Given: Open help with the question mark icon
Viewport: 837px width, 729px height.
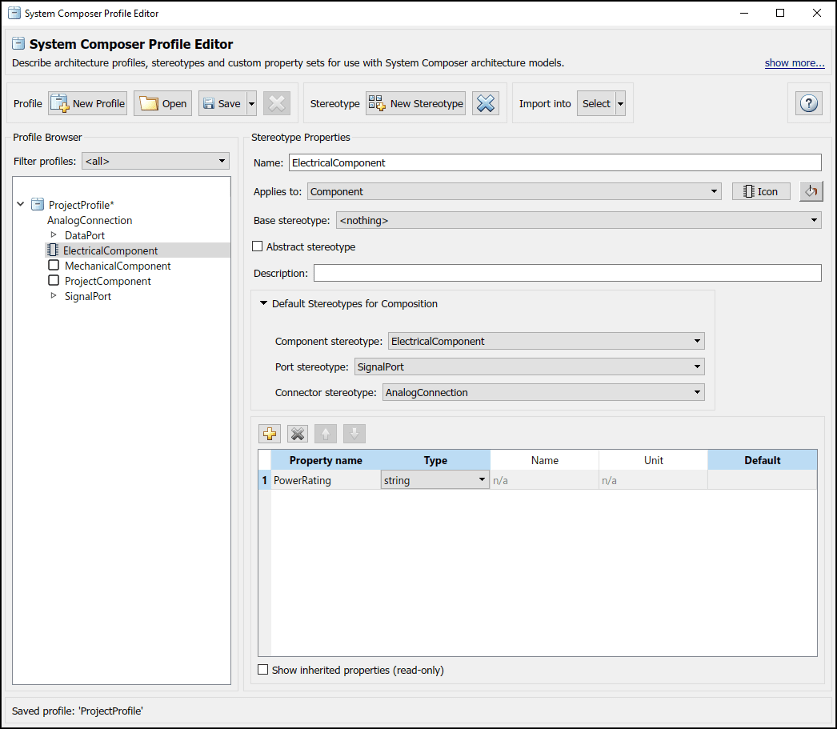Looking at the screenshot, I should (x=809, y=104).
